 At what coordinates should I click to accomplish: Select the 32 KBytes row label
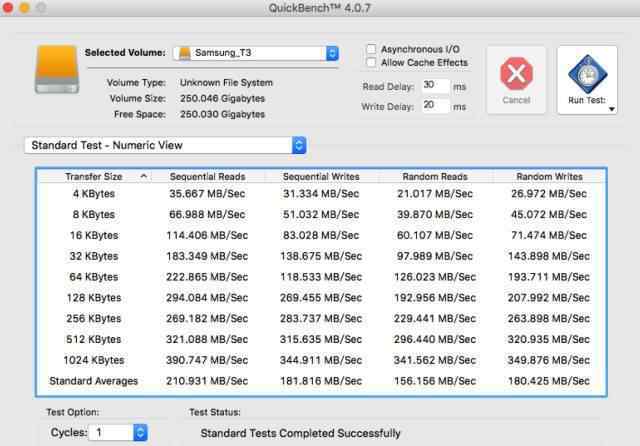point(94,256)
